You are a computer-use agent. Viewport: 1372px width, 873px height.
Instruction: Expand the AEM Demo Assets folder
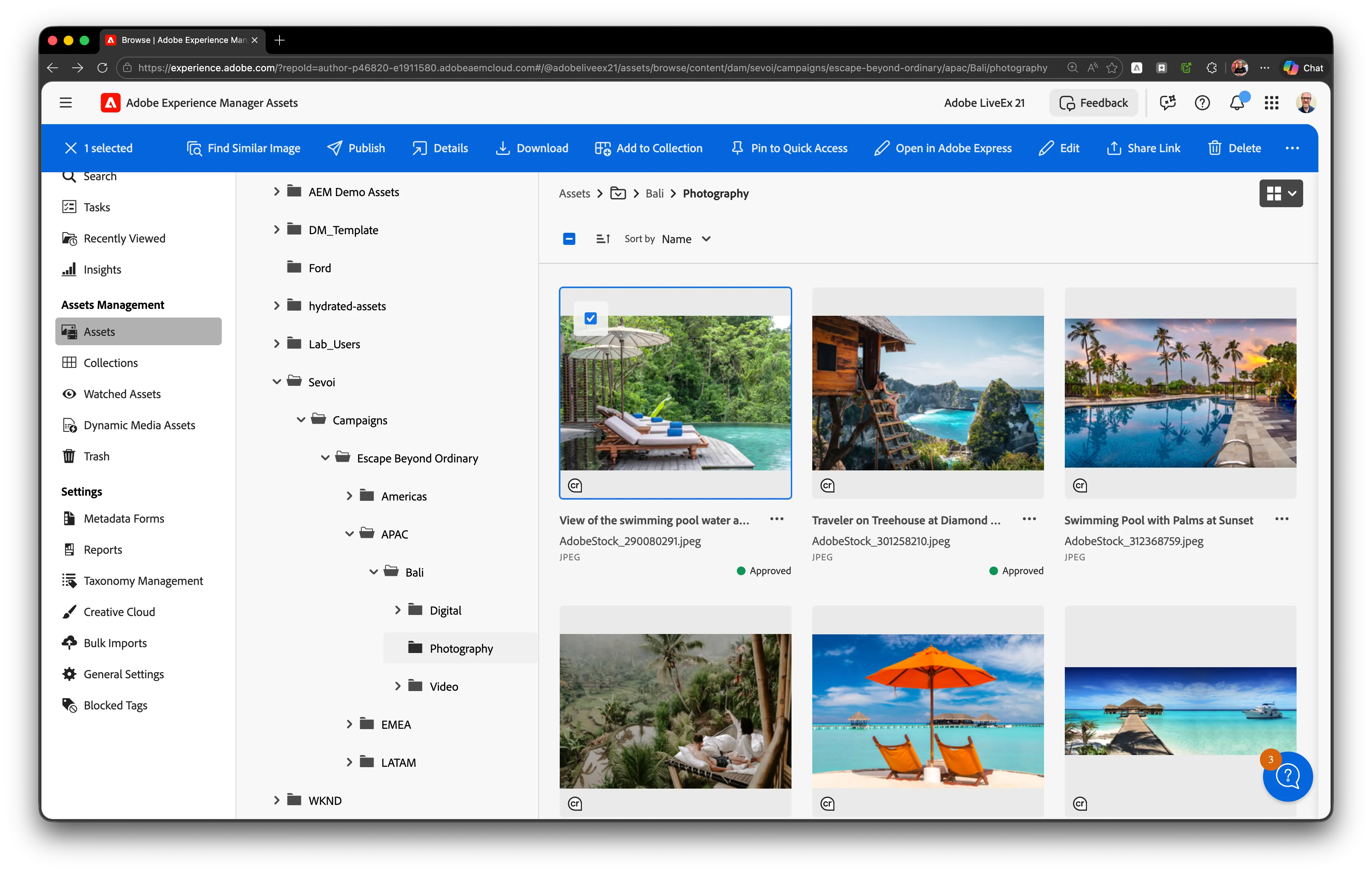tap(276, 192)
